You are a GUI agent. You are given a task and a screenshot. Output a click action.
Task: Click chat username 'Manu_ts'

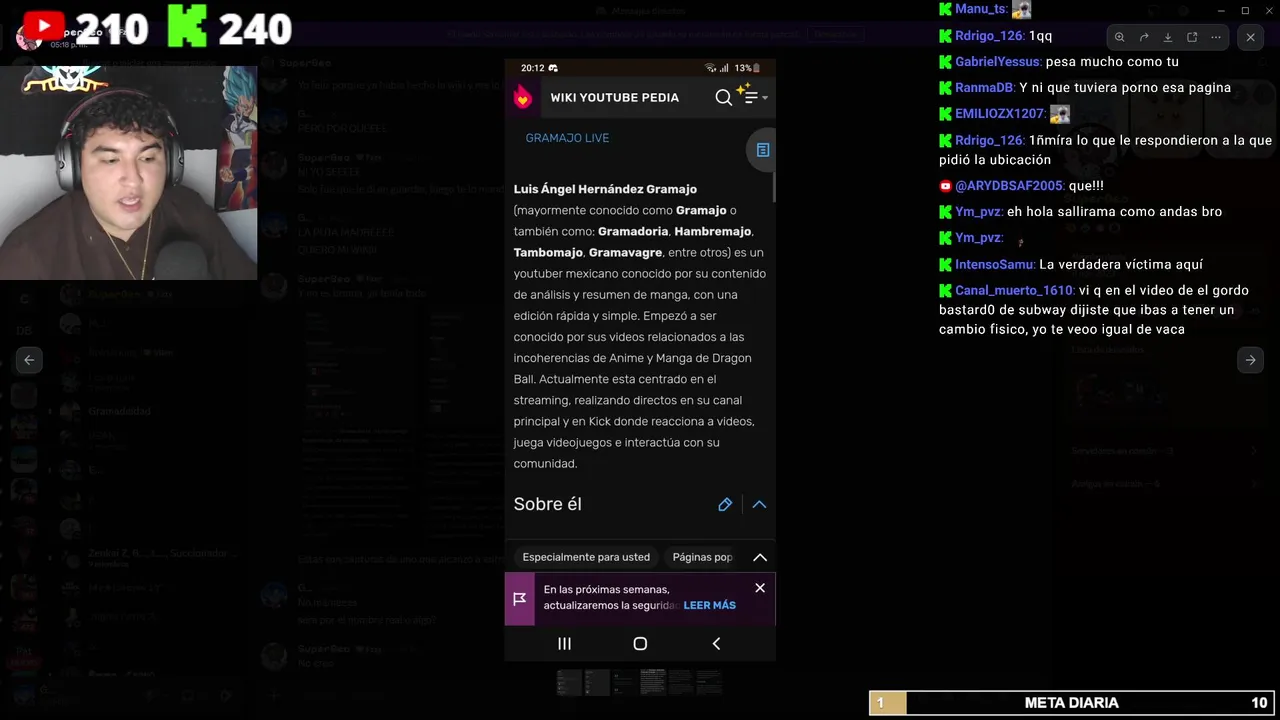(981, 9)
